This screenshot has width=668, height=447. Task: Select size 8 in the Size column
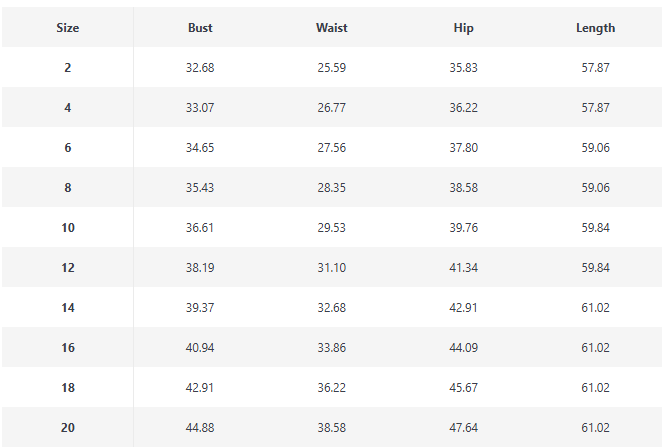tap(68, 188)
